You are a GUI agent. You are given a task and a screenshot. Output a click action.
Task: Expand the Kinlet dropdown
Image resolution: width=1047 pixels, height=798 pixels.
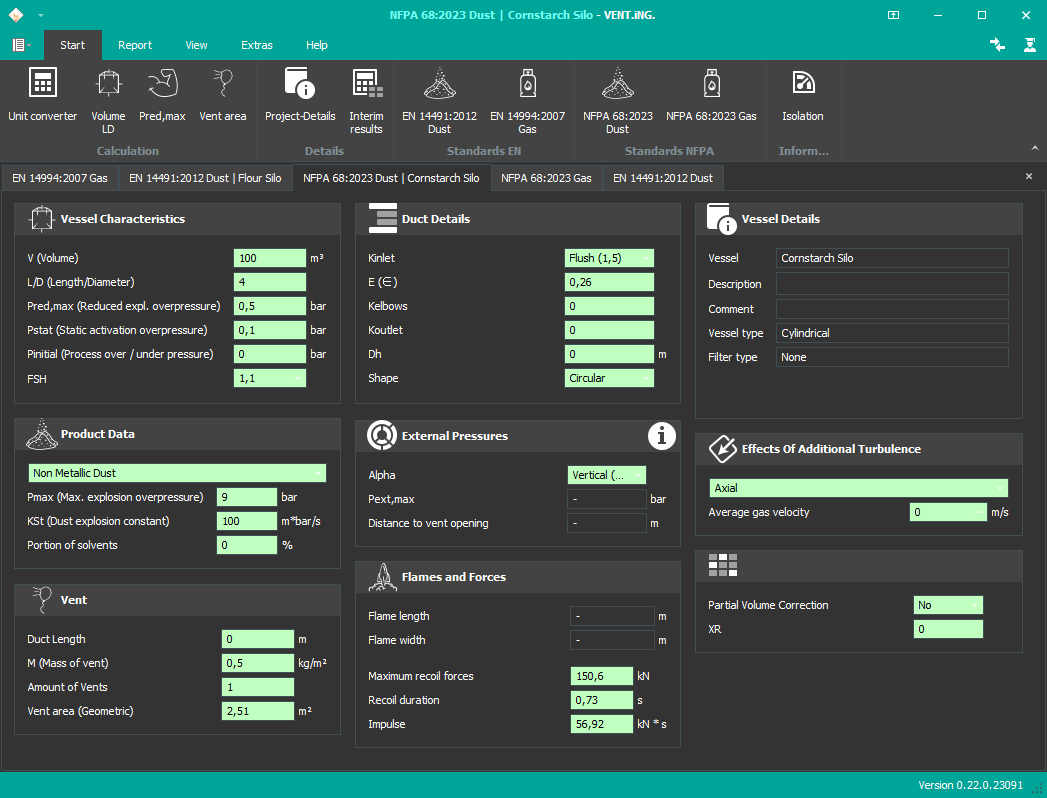pos(645,258)
